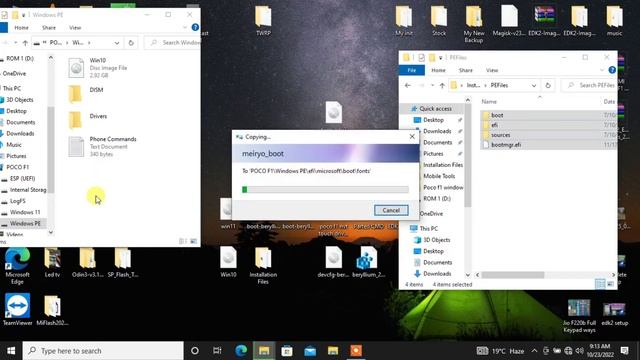The width and height of the screenshot is (640, 360).
Task: Open the Home tab in PEFiles window
Action: [438, 70]
